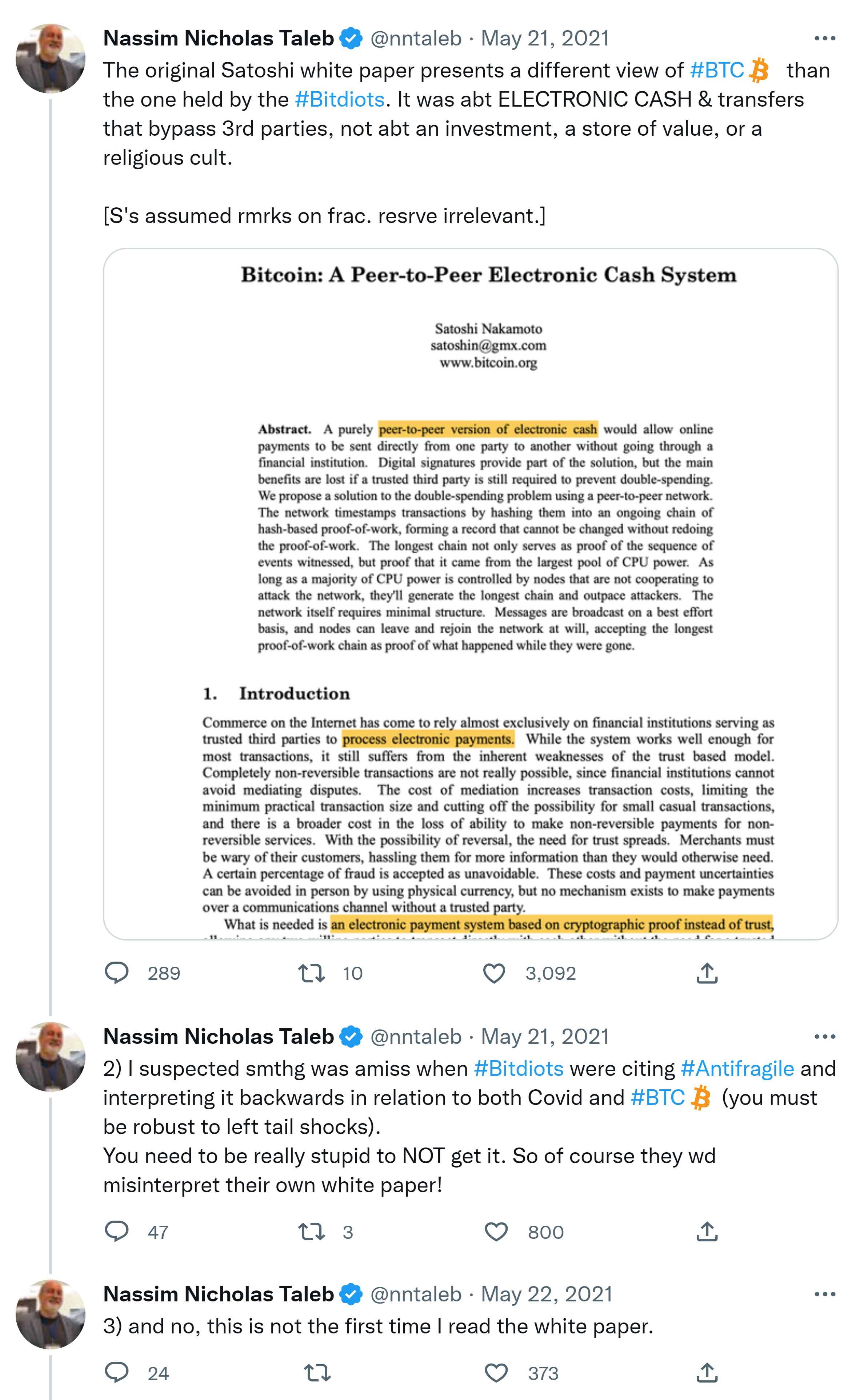Reply to the Satoshi white paper tweet
Viewport: 852px width, 1400px height.
tap(117, 973)
